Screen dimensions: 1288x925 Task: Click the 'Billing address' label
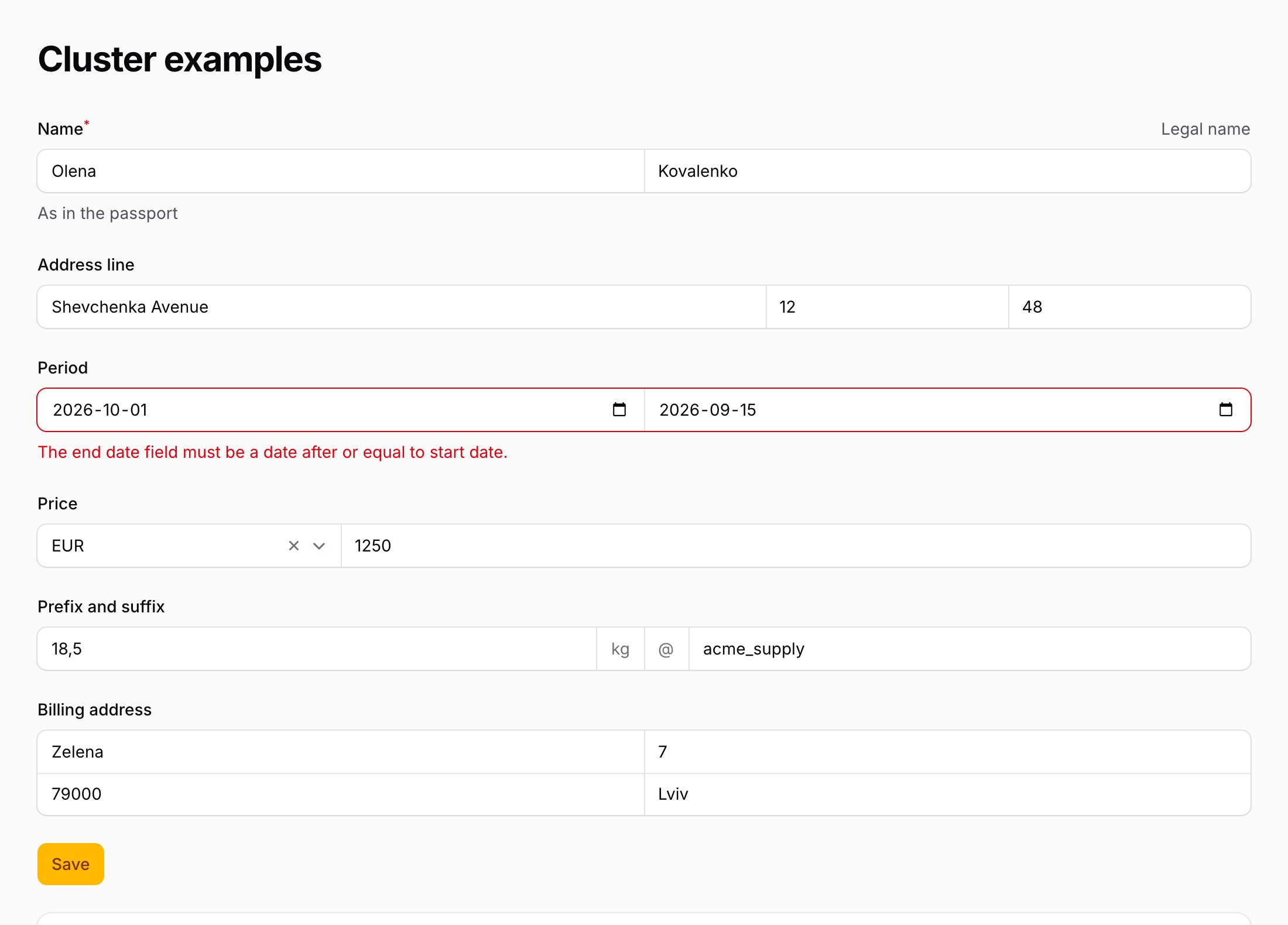(x=95, y=710)
